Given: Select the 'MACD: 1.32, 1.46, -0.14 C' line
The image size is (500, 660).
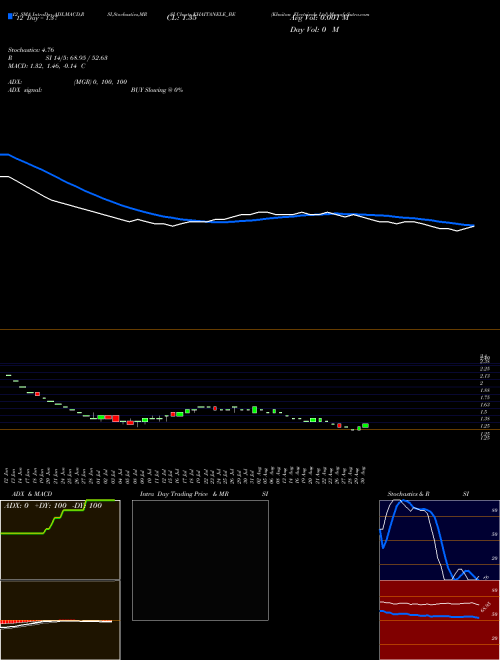Looking at the screenshot, I should point(47,66).
